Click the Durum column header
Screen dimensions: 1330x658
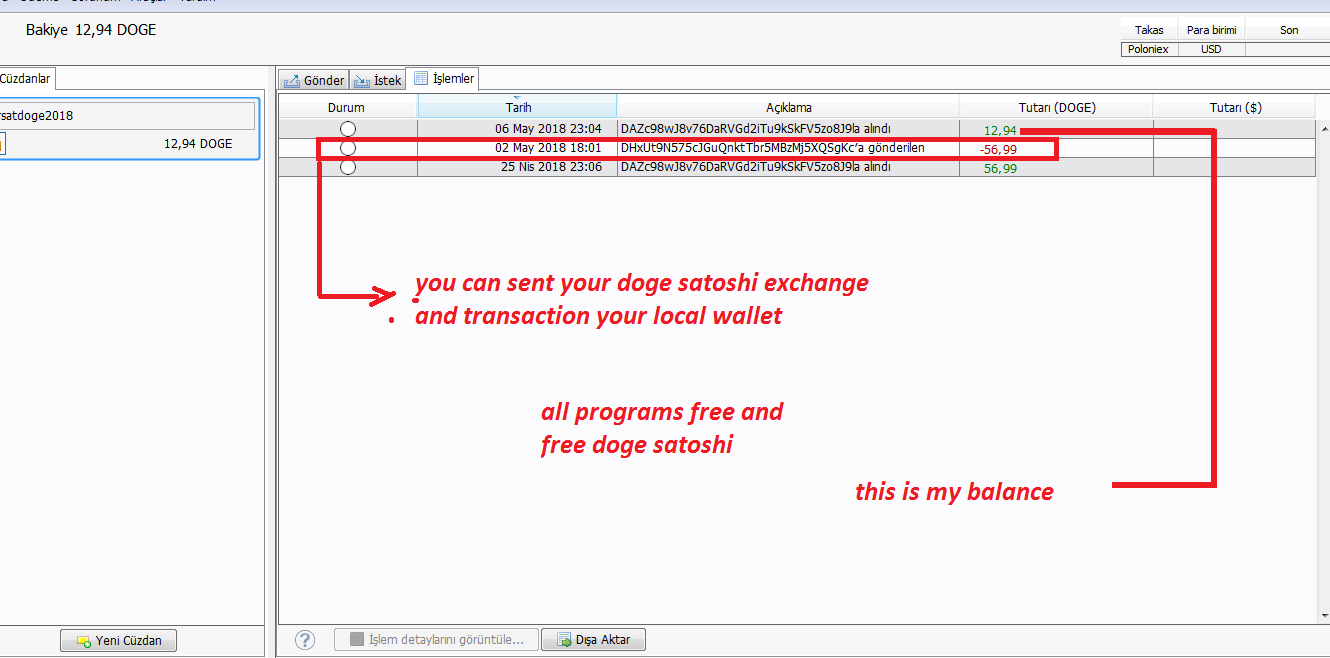point(347,107)
